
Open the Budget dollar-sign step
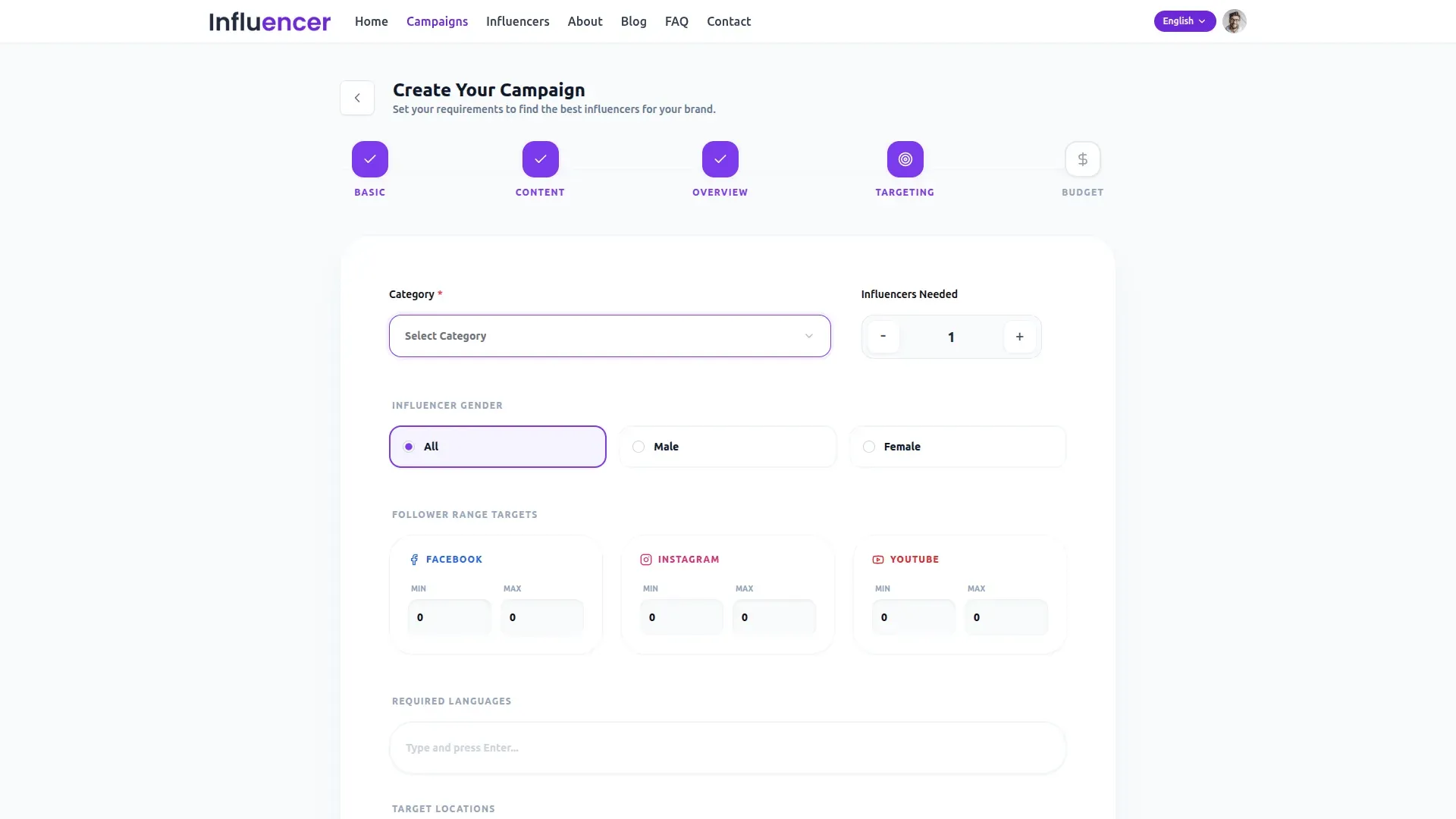[x=1082, y=159]
